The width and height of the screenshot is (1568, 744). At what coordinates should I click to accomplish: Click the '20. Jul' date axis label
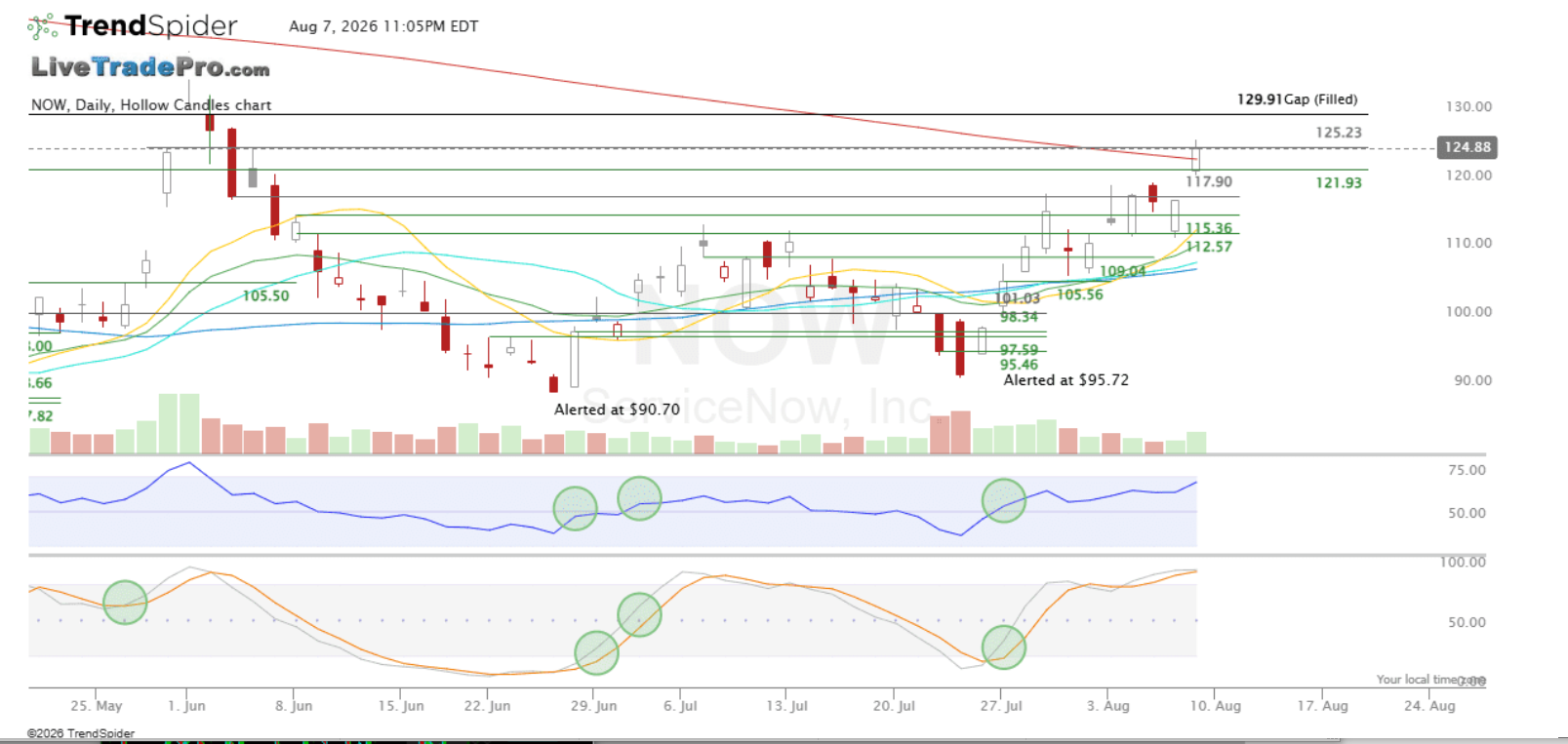[894, 706]
